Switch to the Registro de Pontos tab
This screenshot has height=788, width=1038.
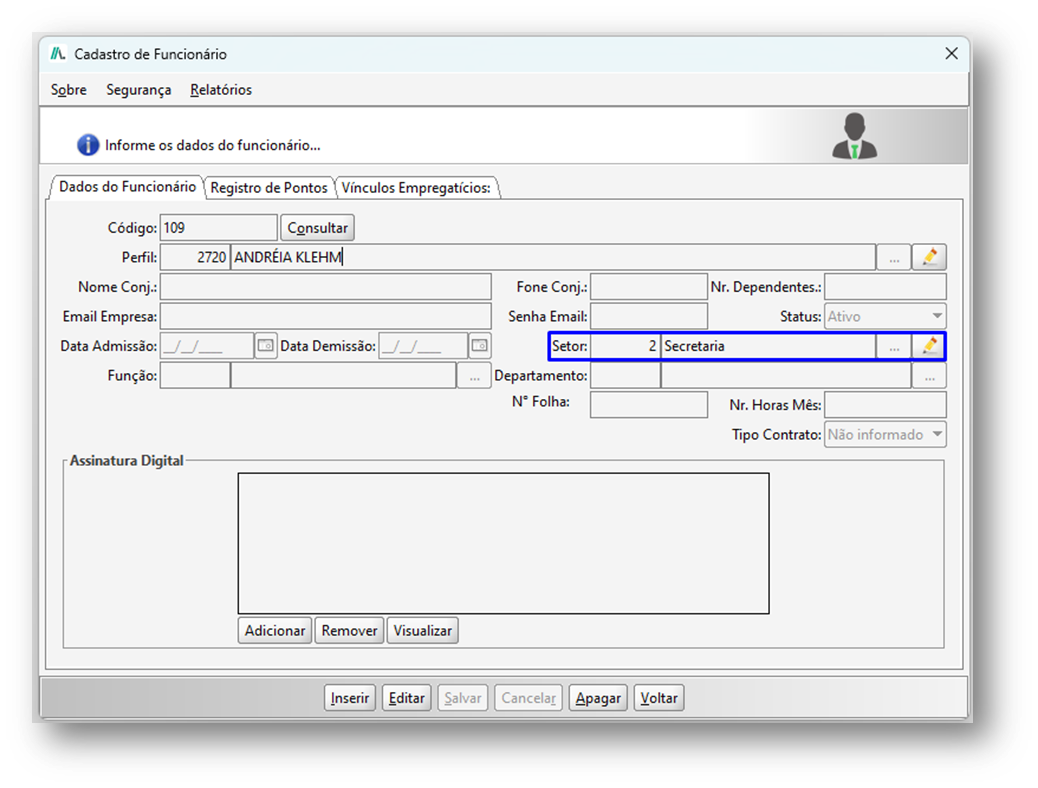[x=269, y=187]
